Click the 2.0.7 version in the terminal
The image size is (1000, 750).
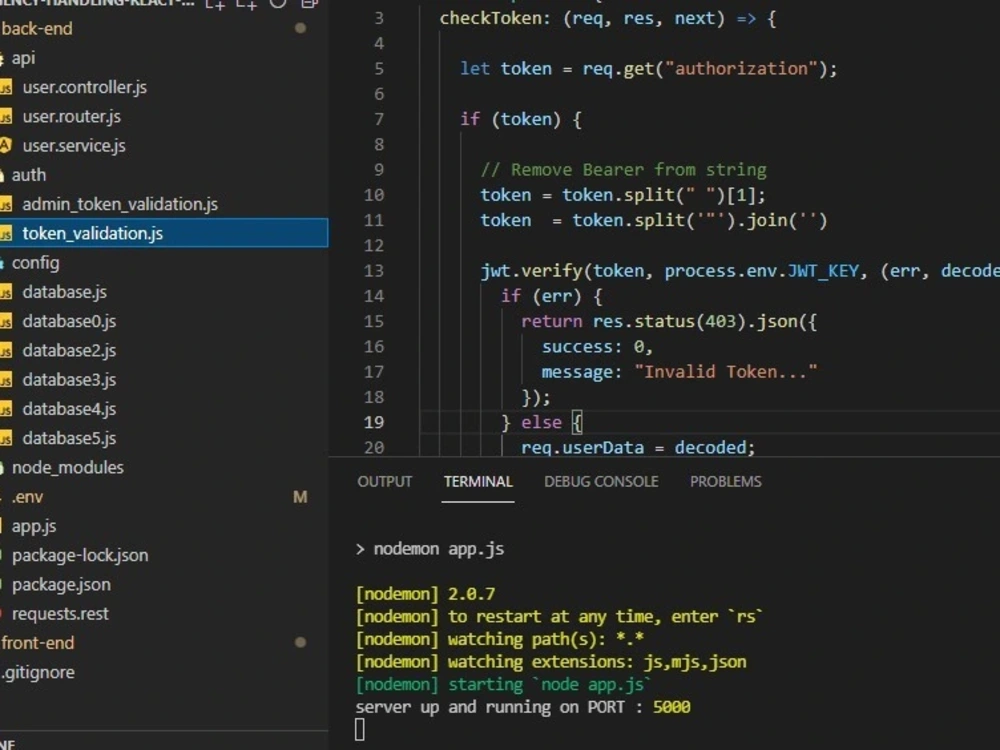click(471, 594)
